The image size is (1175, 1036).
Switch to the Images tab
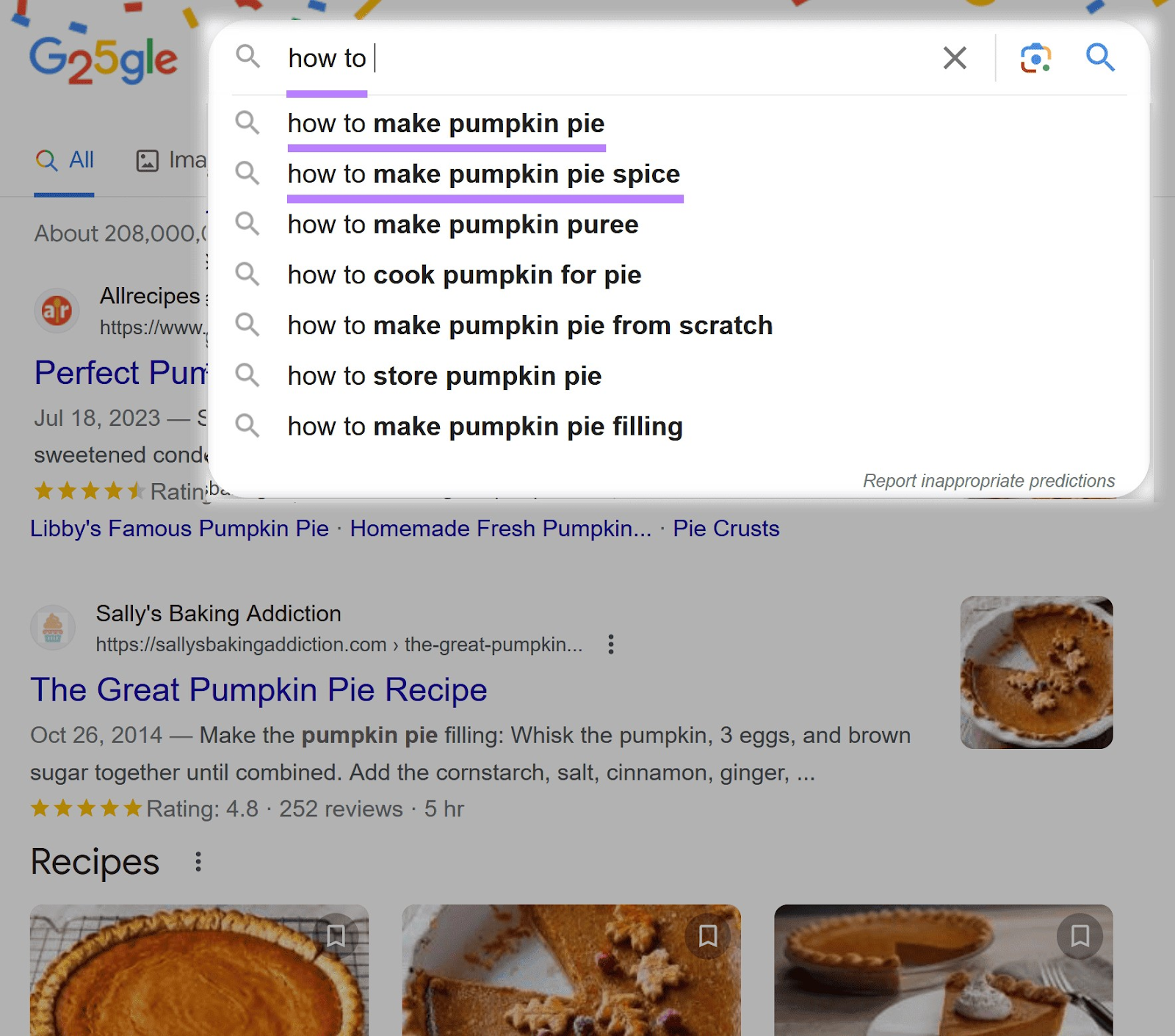(x=170, y=160)
